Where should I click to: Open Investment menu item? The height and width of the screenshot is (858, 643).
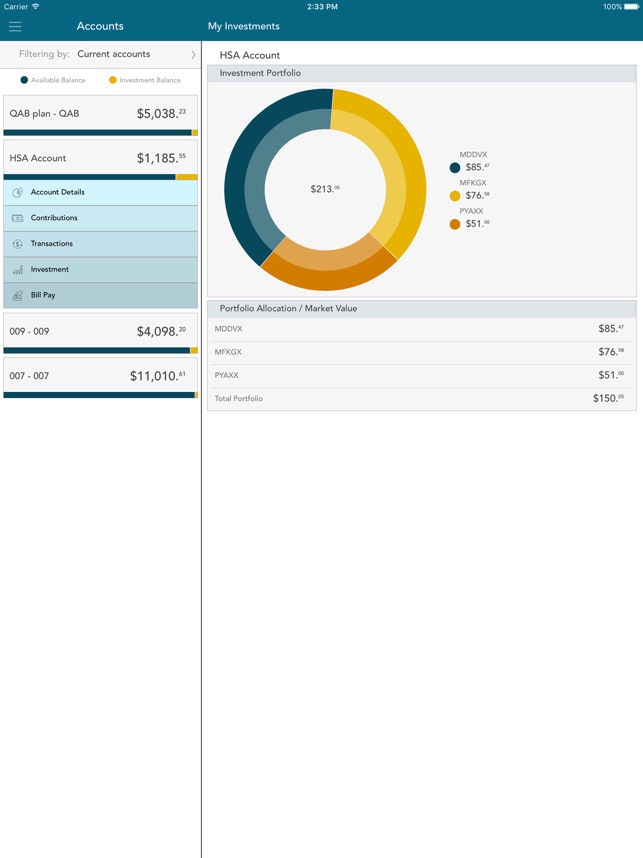101,269
